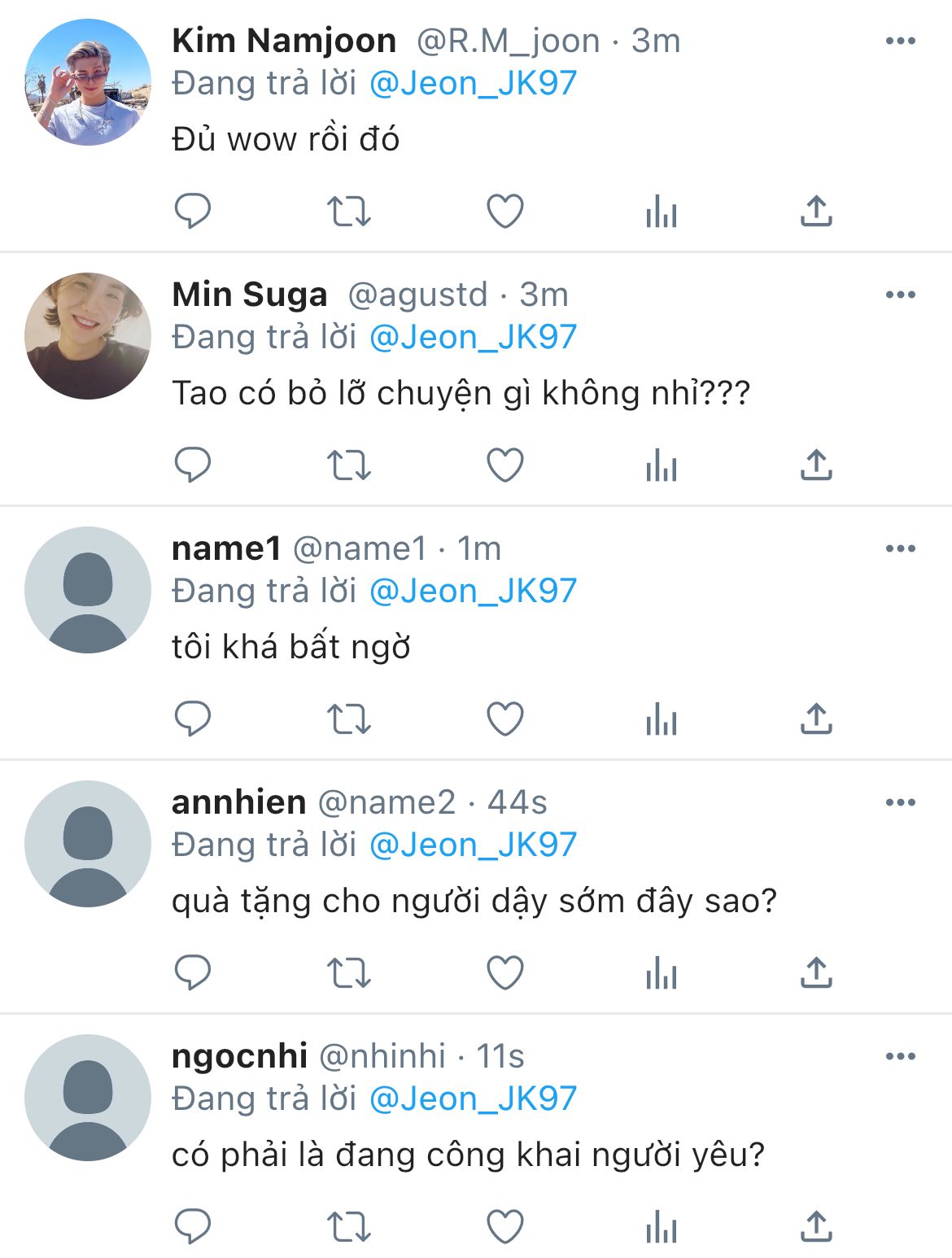Open Min Suga's profile avatar

tap(88, 336)
